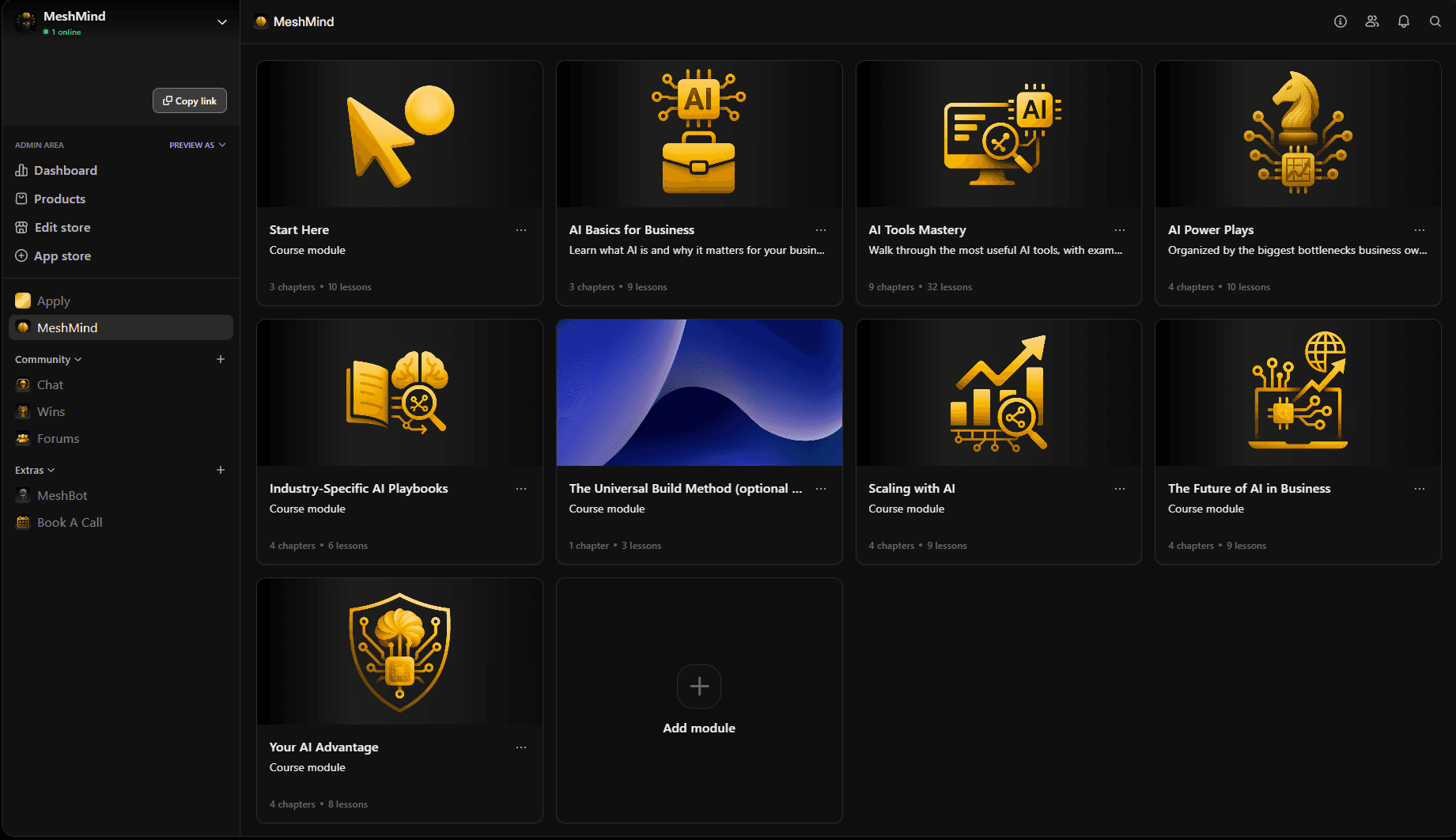Click the Your AI Advantage title
This screenshot has height=840, width=1456.
coord(323,747)
